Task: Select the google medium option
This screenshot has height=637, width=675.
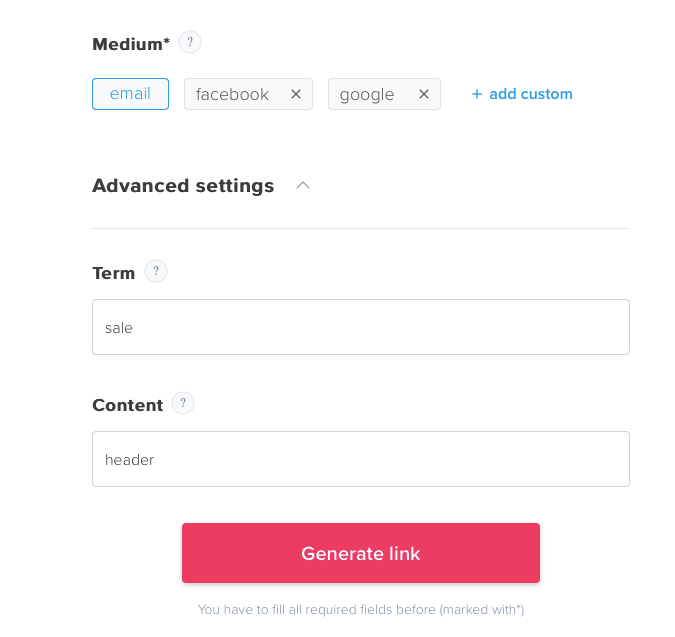Action: pyautogui.click(x=367, y=94)
